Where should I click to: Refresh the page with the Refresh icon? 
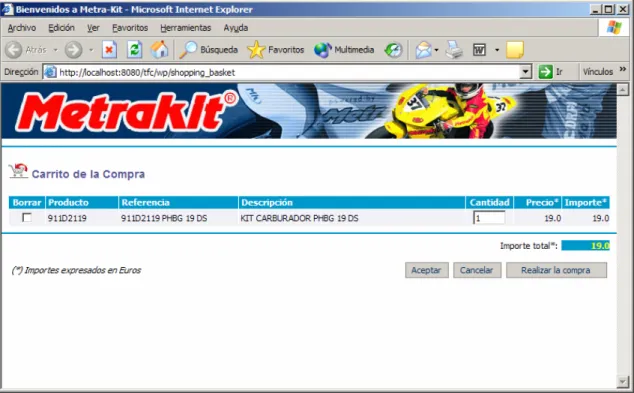134,50
